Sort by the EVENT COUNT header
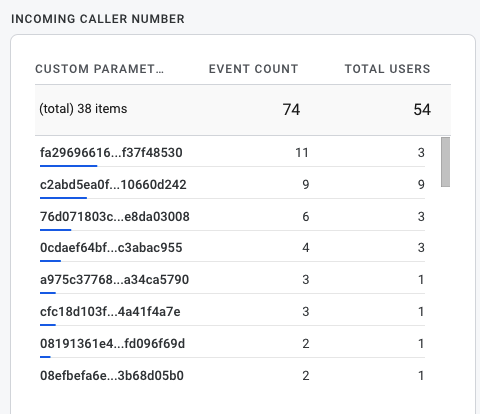 tap(253, 69)
